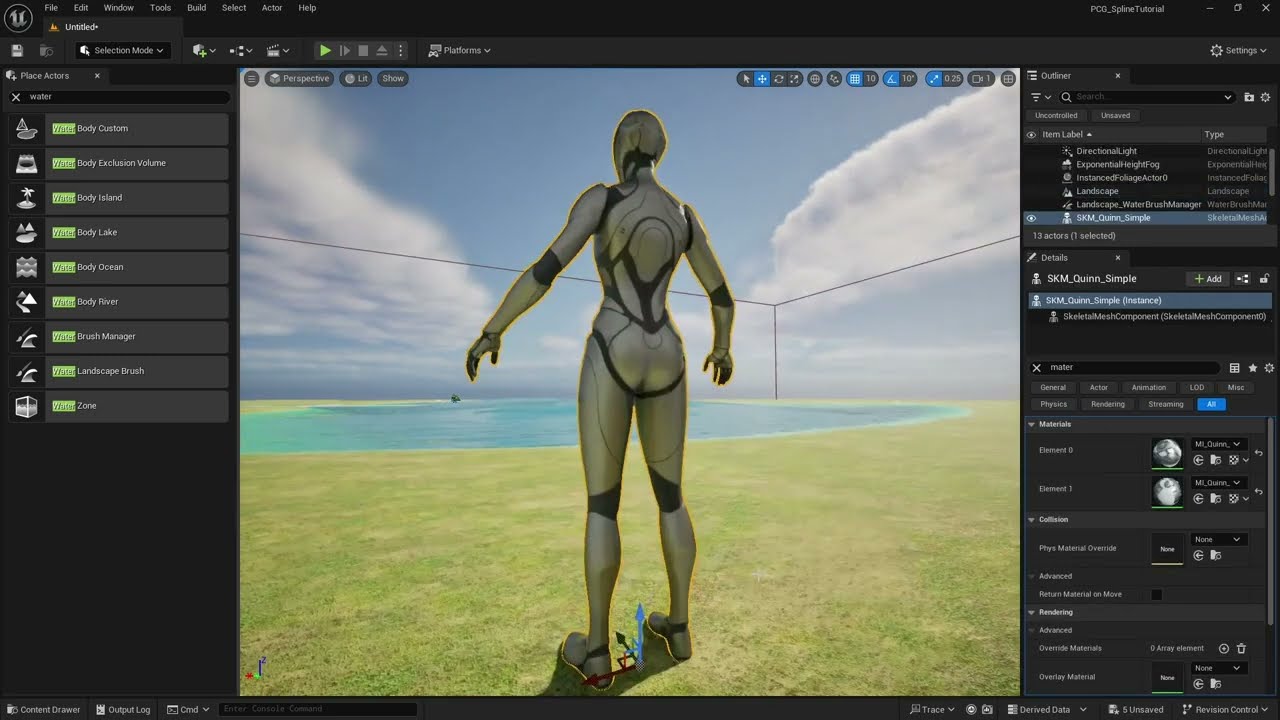Click the Element 0 material thumbnail
Screen dimensions: 1280x720
coord(1167,453)
